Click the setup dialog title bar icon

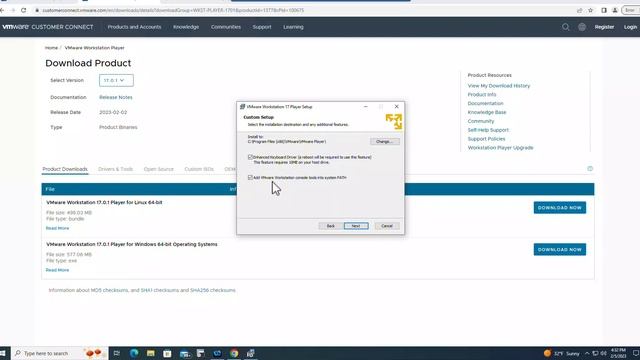pos(242,107)
